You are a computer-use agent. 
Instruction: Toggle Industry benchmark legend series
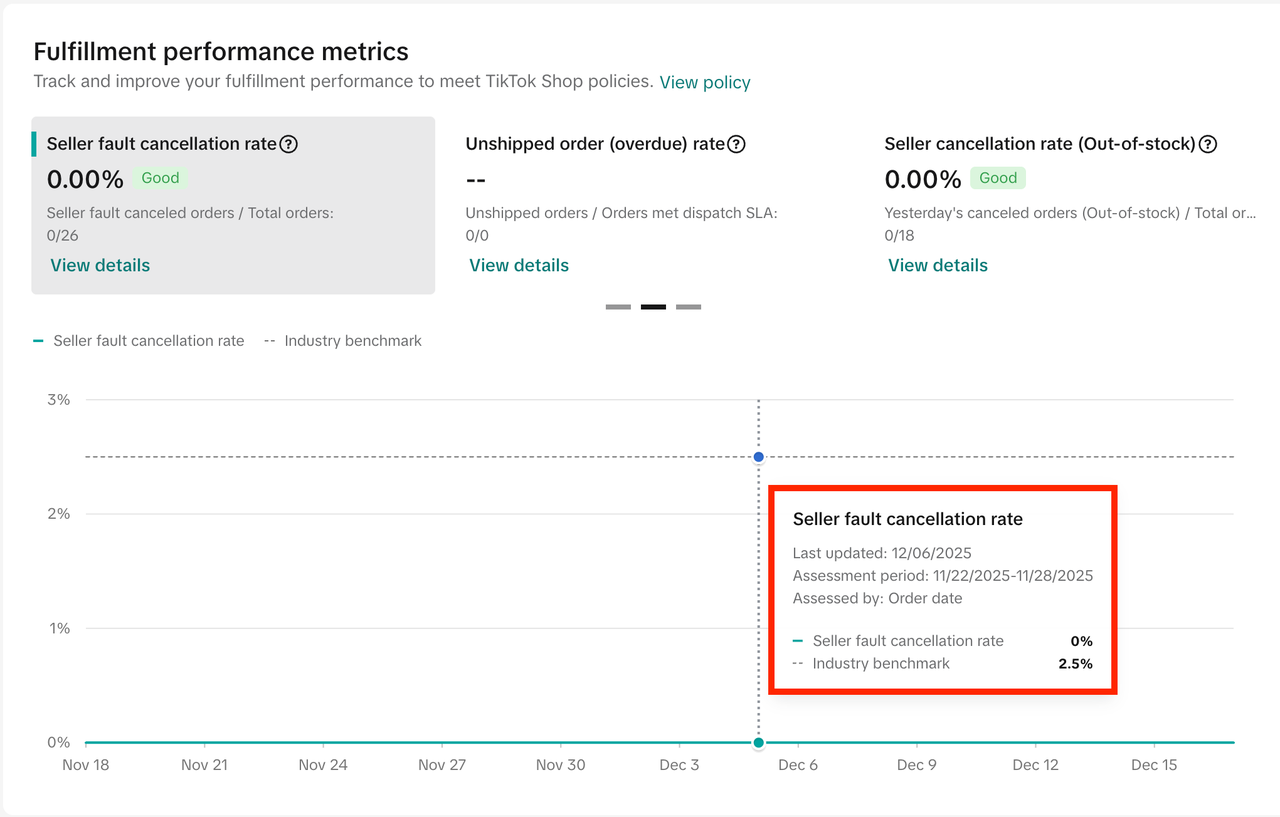pyautogui.click(x=343, y=341)
